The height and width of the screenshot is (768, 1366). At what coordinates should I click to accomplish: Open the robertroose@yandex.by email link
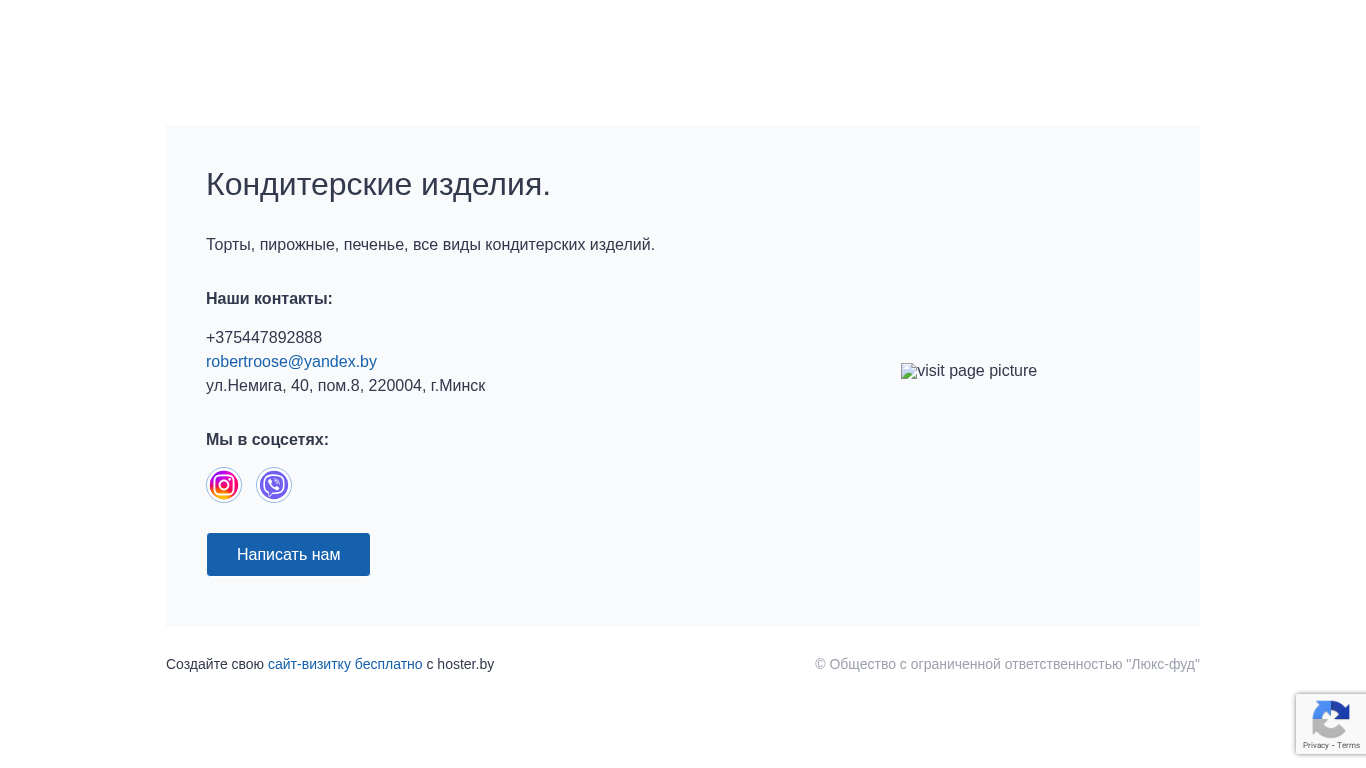291,362
